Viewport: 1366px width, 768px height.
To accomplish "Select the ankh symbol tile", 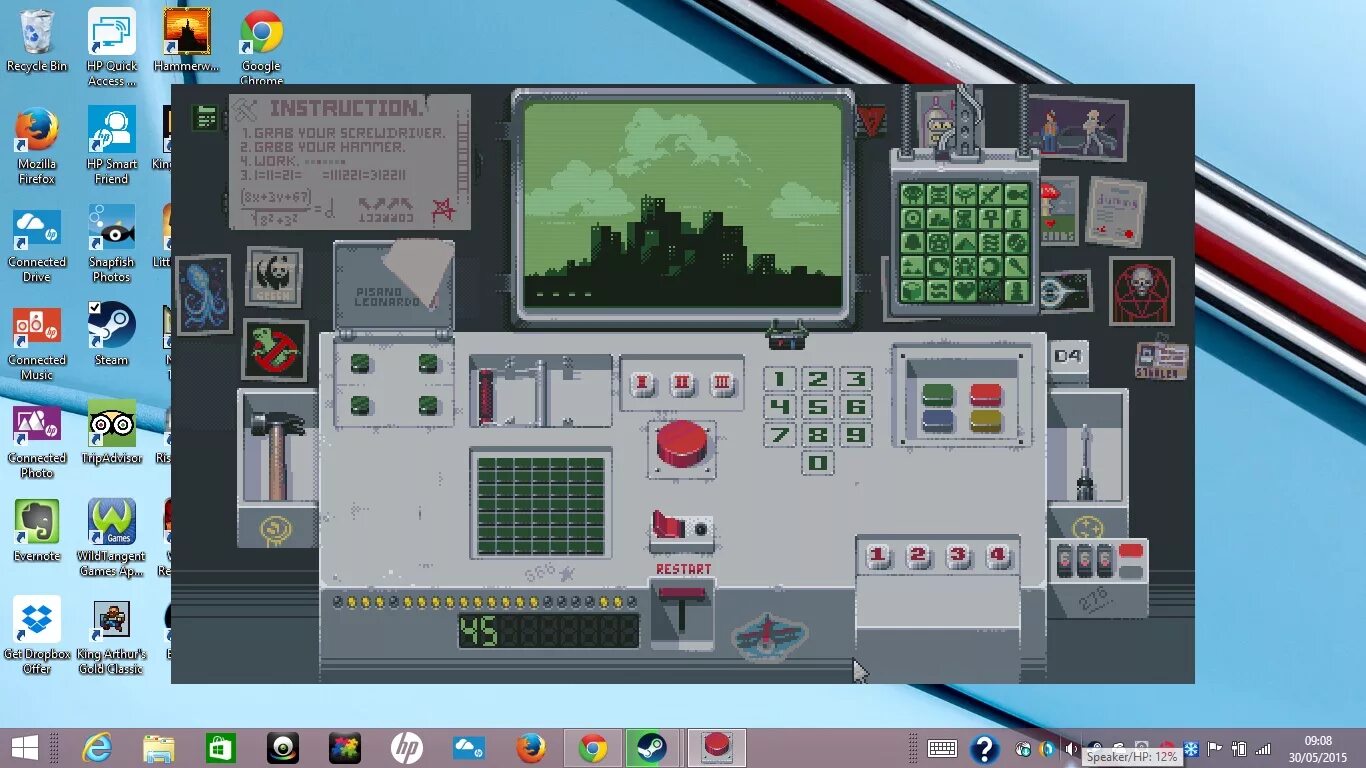I will tap(991, 218).
